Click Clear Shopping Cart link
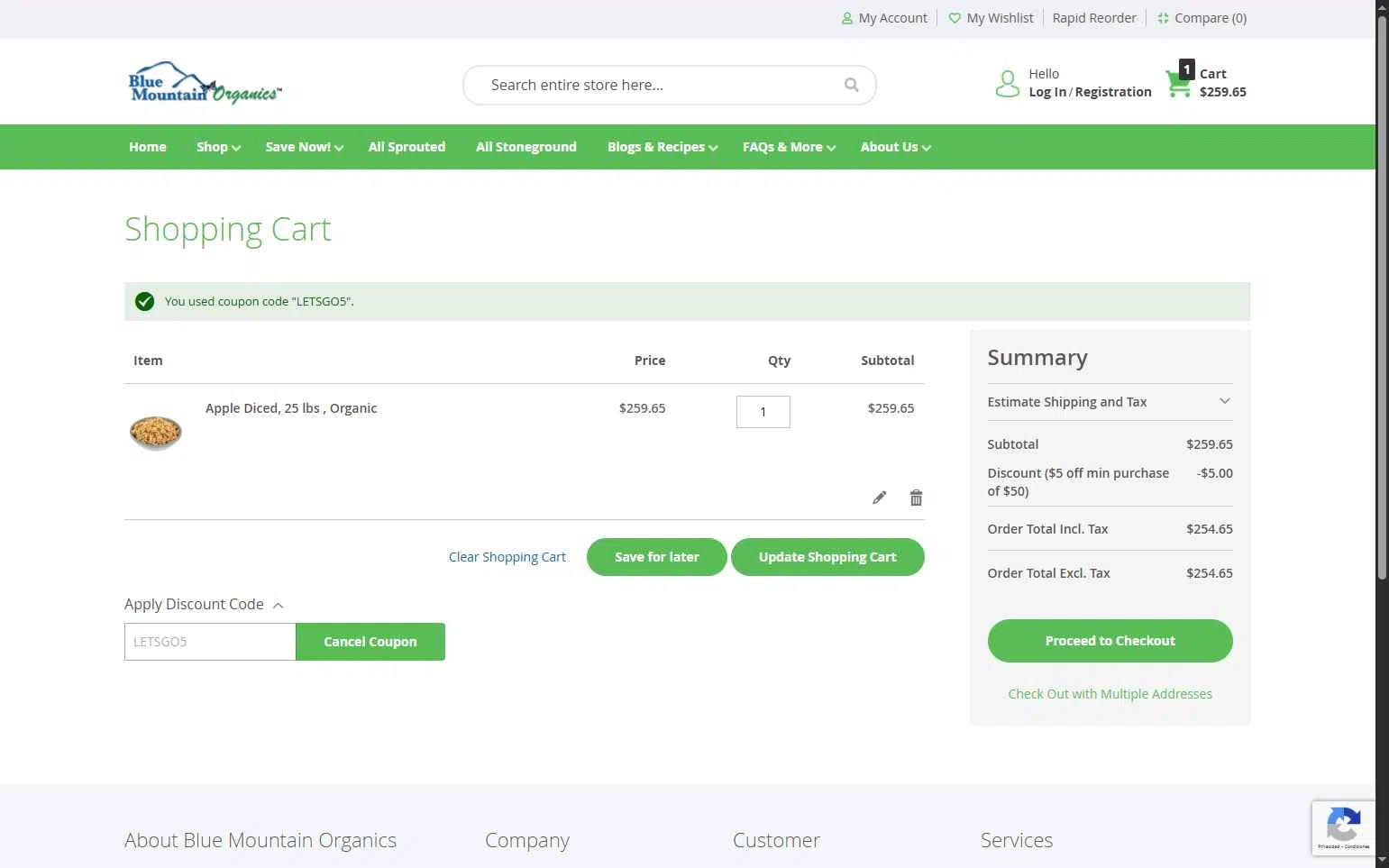 click(507, 557)
